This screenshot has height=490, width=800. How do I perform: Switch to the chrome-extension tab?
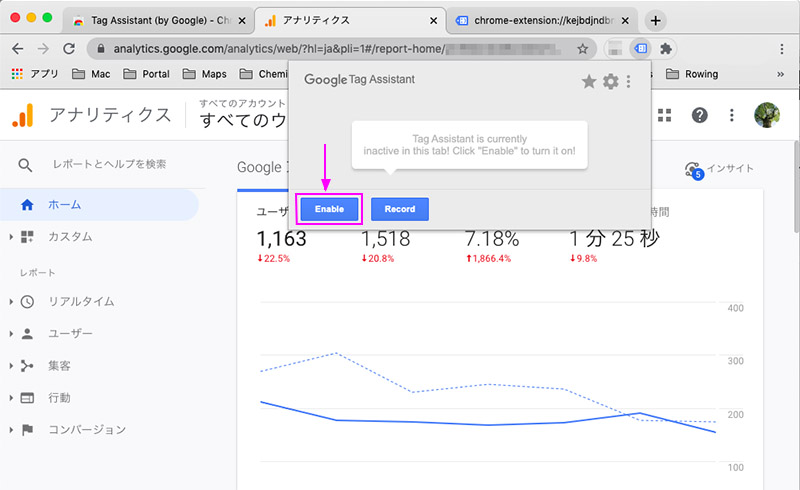pyautogui.click(x=542, y=20)
